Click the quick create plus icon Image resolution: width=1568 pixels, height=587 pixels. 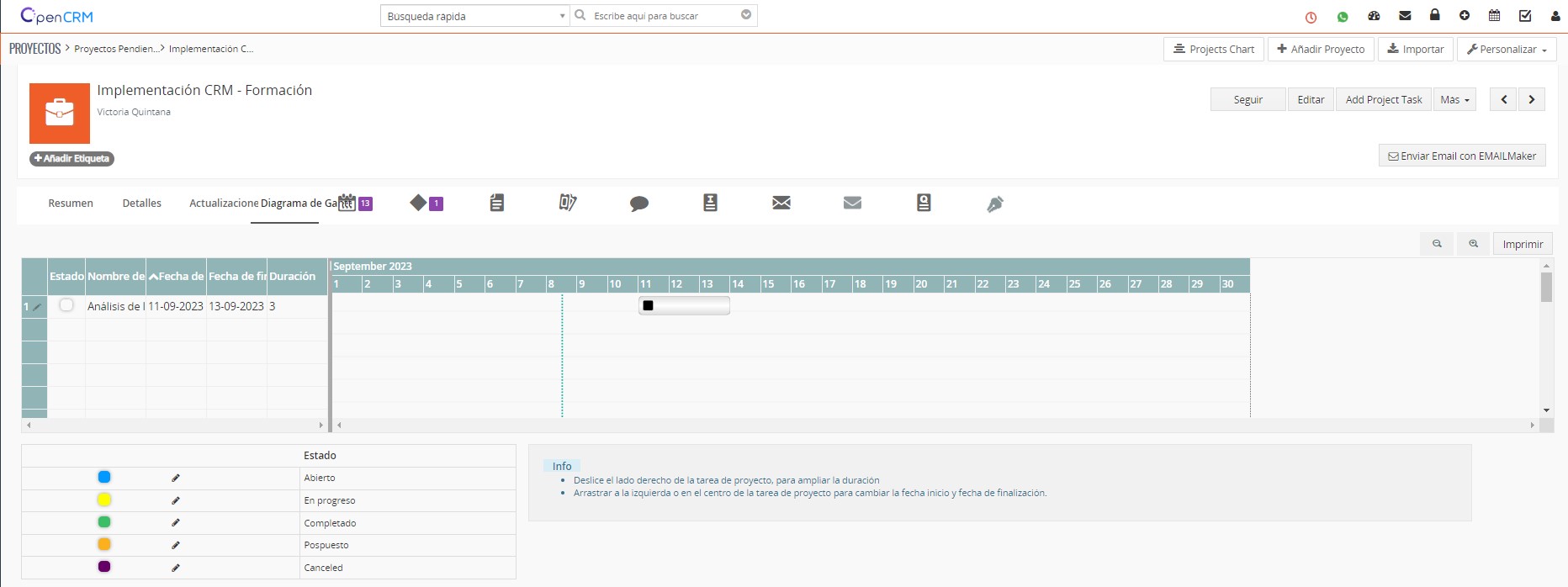coord(1465,16)
